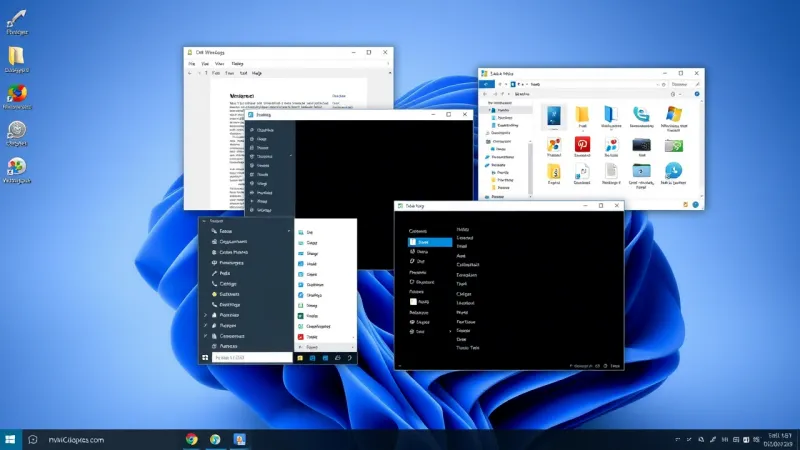Open the yellow folder icon on the desktop

point(16,55)
